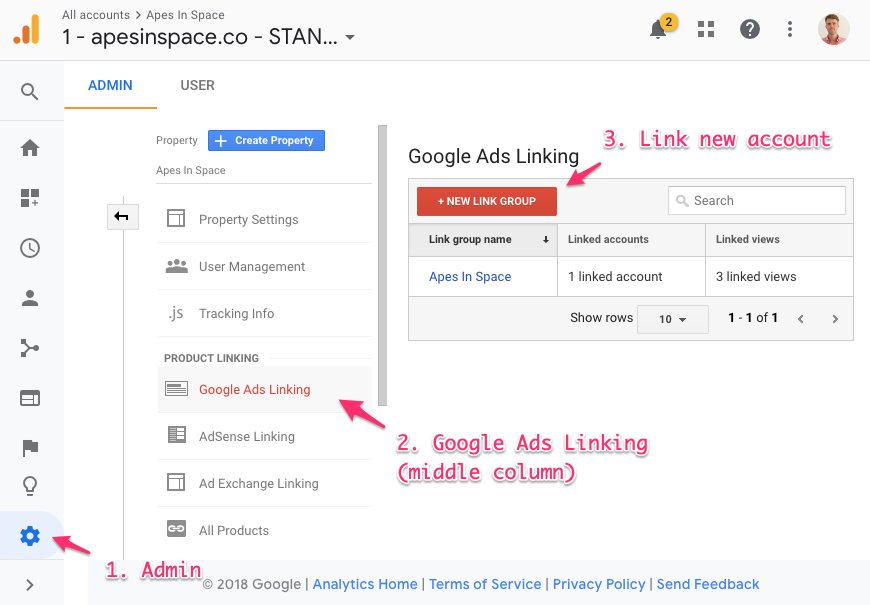Click the Google Analytics logo
870x605 pixels.
(x=27, y=29)
